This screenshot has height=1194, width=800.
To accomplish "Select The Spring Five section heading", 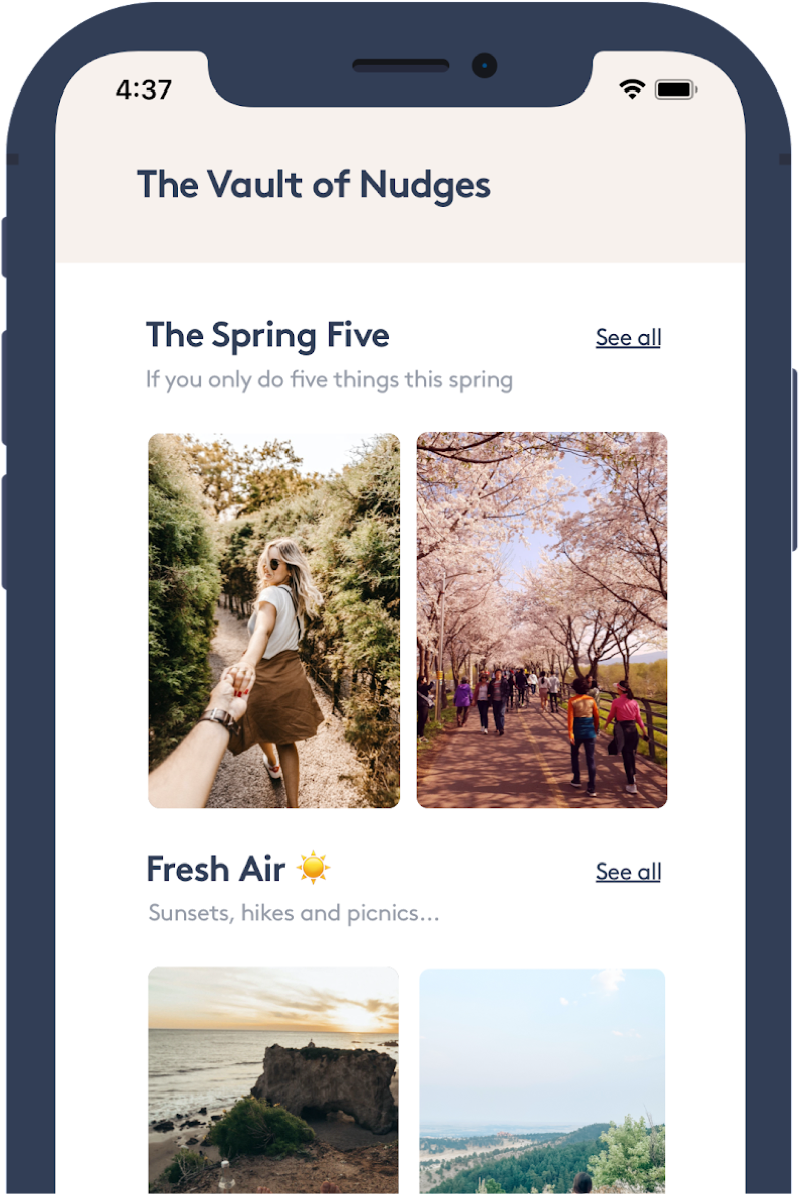I will point(268,336).
